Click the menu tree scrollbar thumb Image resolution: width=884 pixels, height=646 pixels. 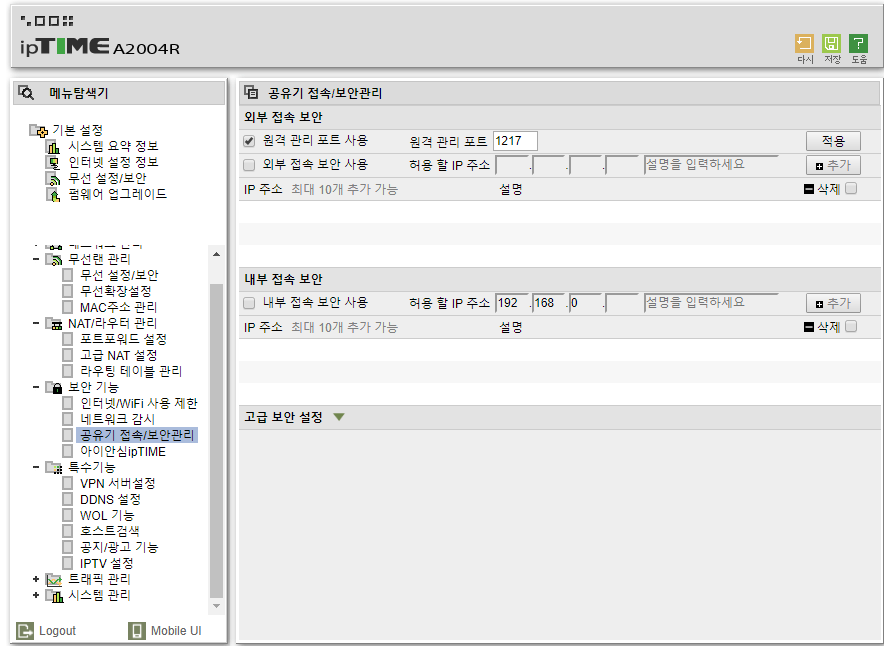pos(216,440)
